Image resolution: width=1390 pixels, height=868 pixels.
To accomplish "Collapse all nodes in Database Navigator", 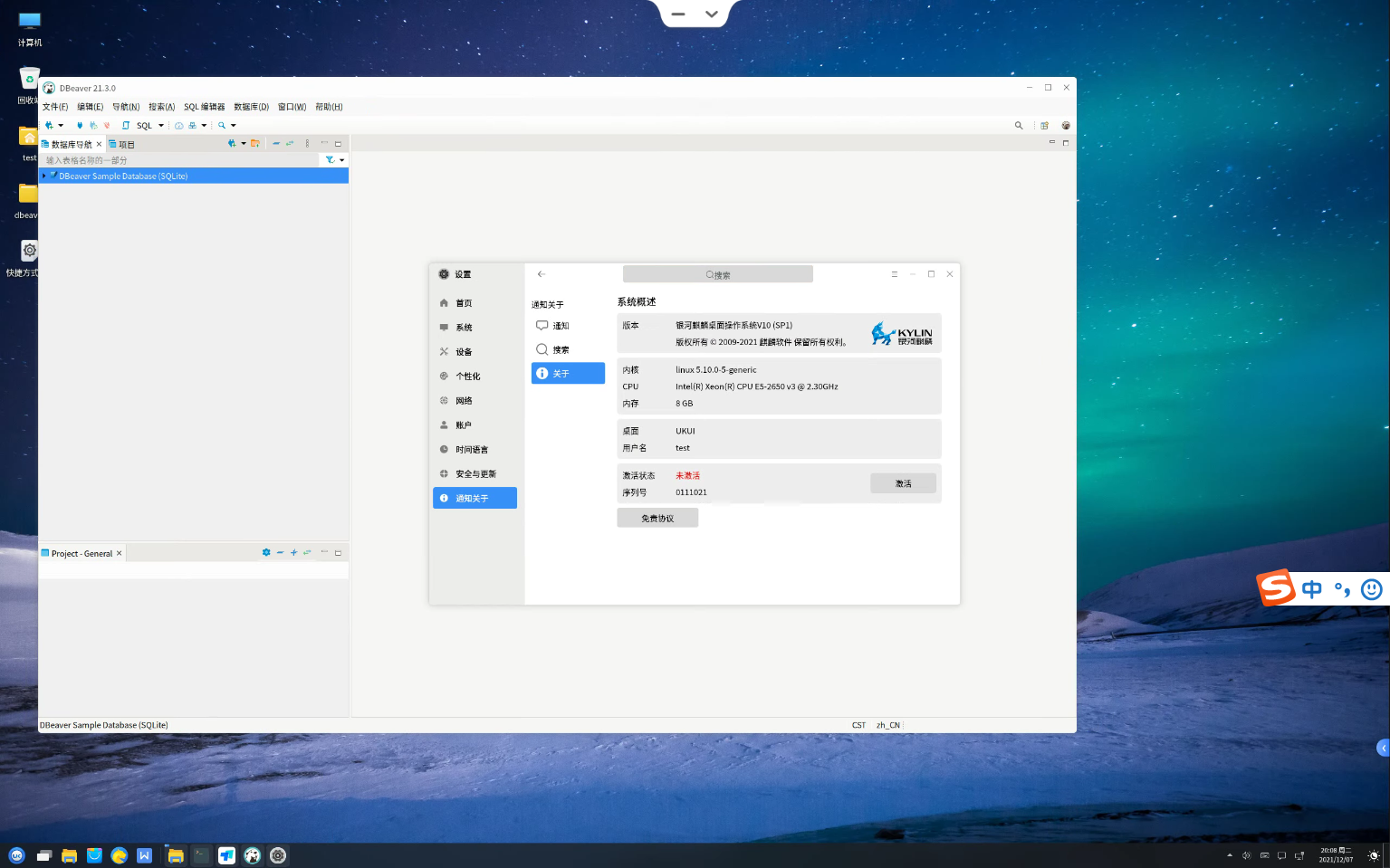I will tap(276, 143).
